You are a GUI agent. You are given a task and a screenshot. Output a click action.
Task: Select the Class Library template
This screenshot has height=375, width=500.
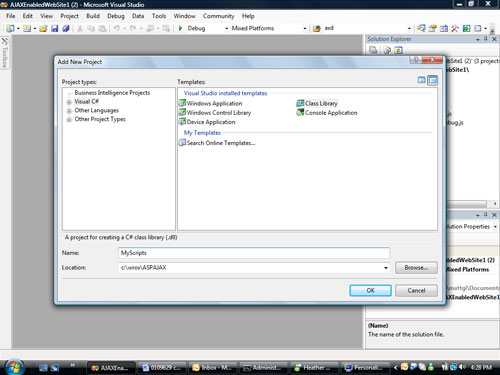(317, 103)
